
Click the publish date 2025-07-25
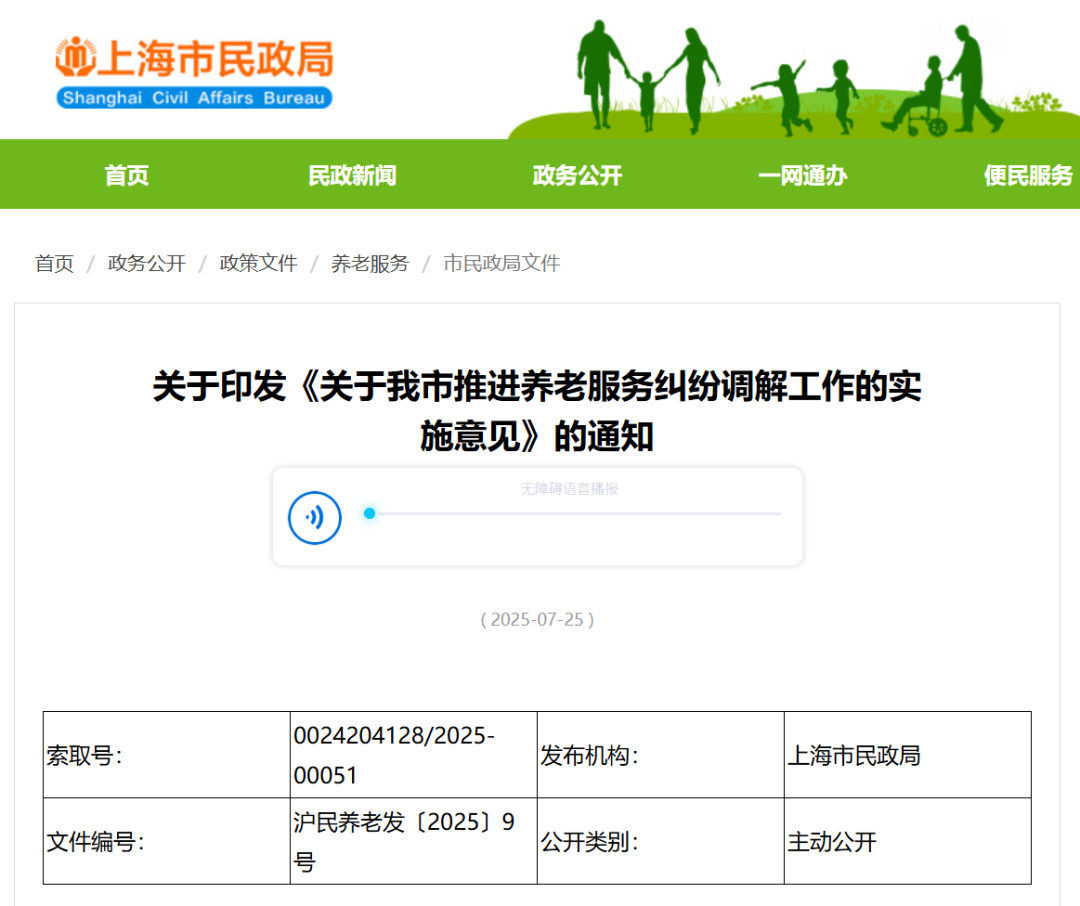click(x=537, y=619)
